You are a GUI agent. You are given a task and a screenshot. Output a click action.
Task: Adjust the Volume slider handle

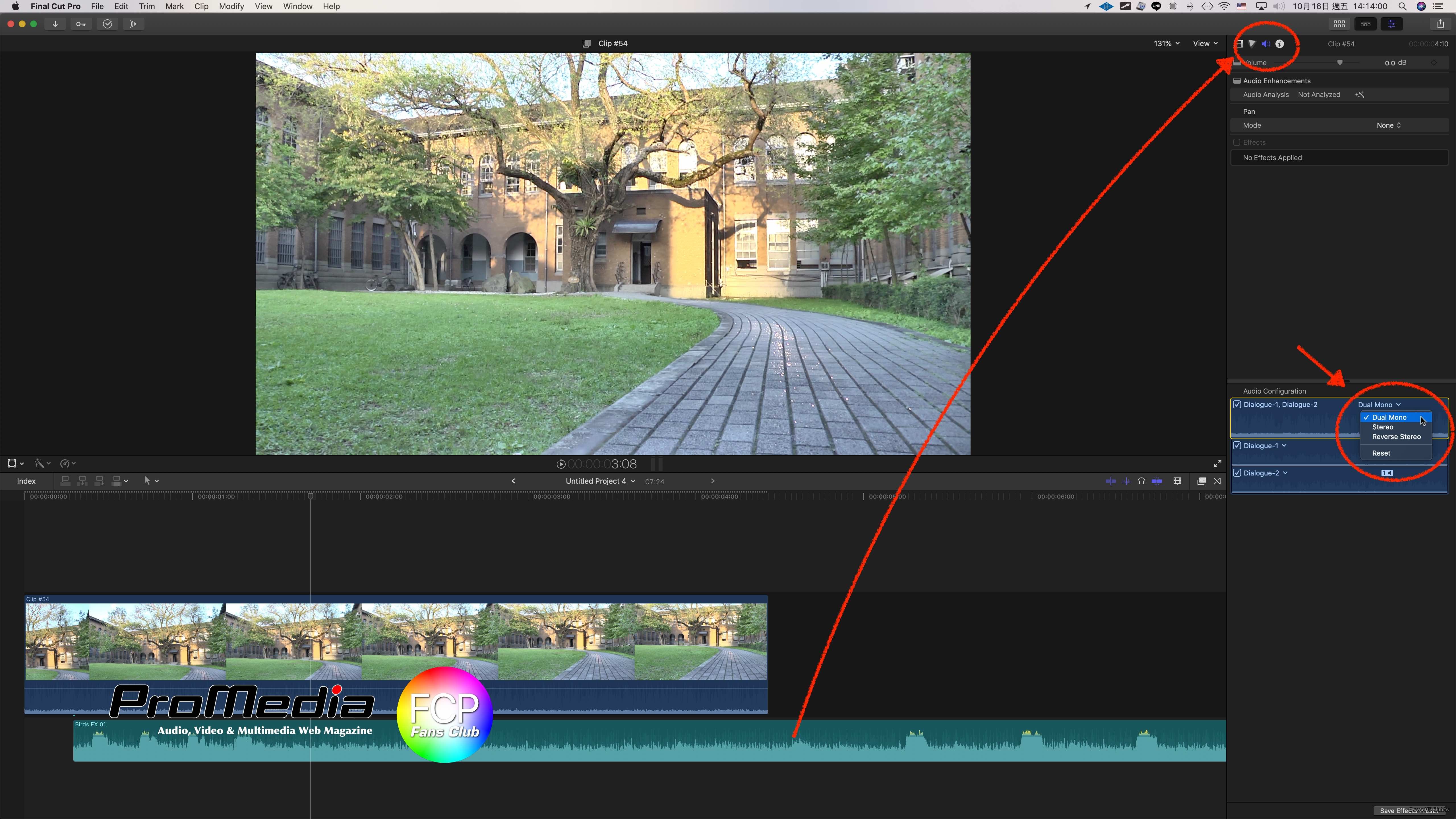[x=1340, y=63]
